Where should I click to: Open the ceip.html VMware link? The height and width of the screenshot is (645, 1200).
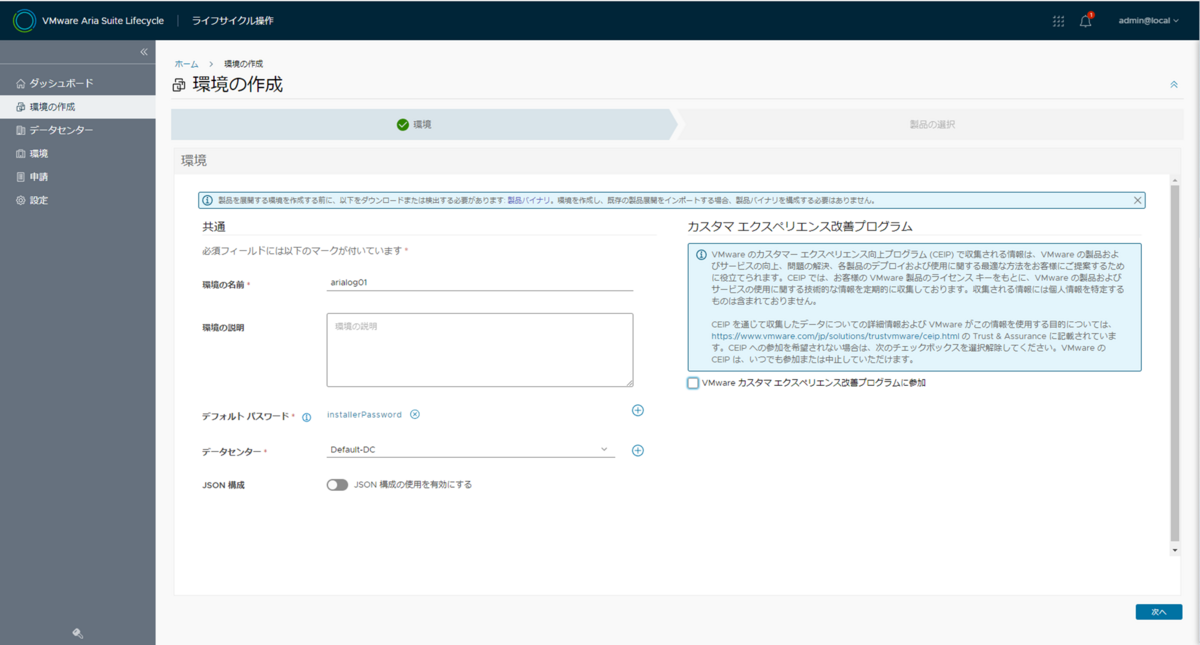tap(835, 337)
